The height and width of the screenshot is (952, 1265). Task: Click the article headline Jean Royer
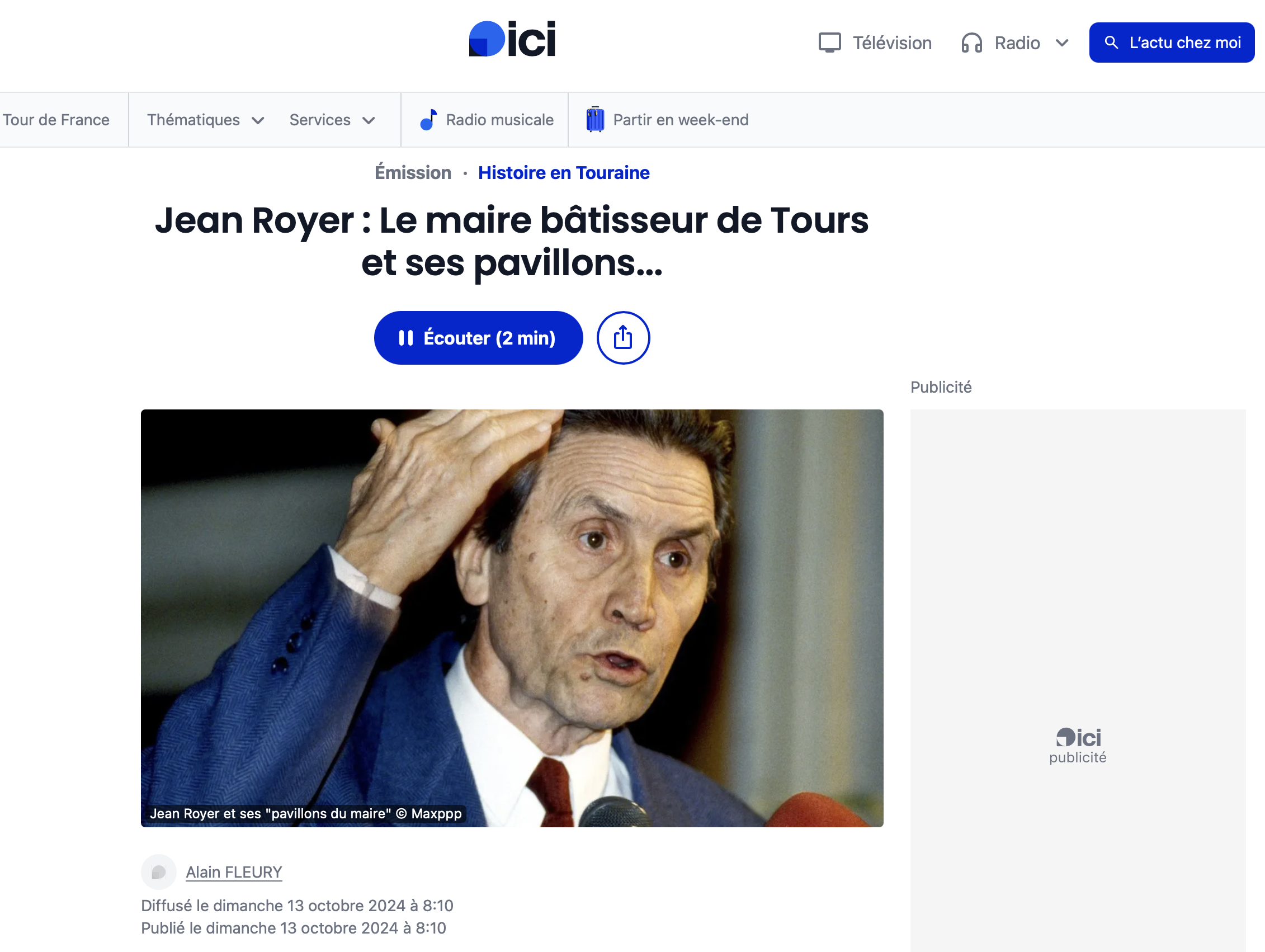coord(512,242)
